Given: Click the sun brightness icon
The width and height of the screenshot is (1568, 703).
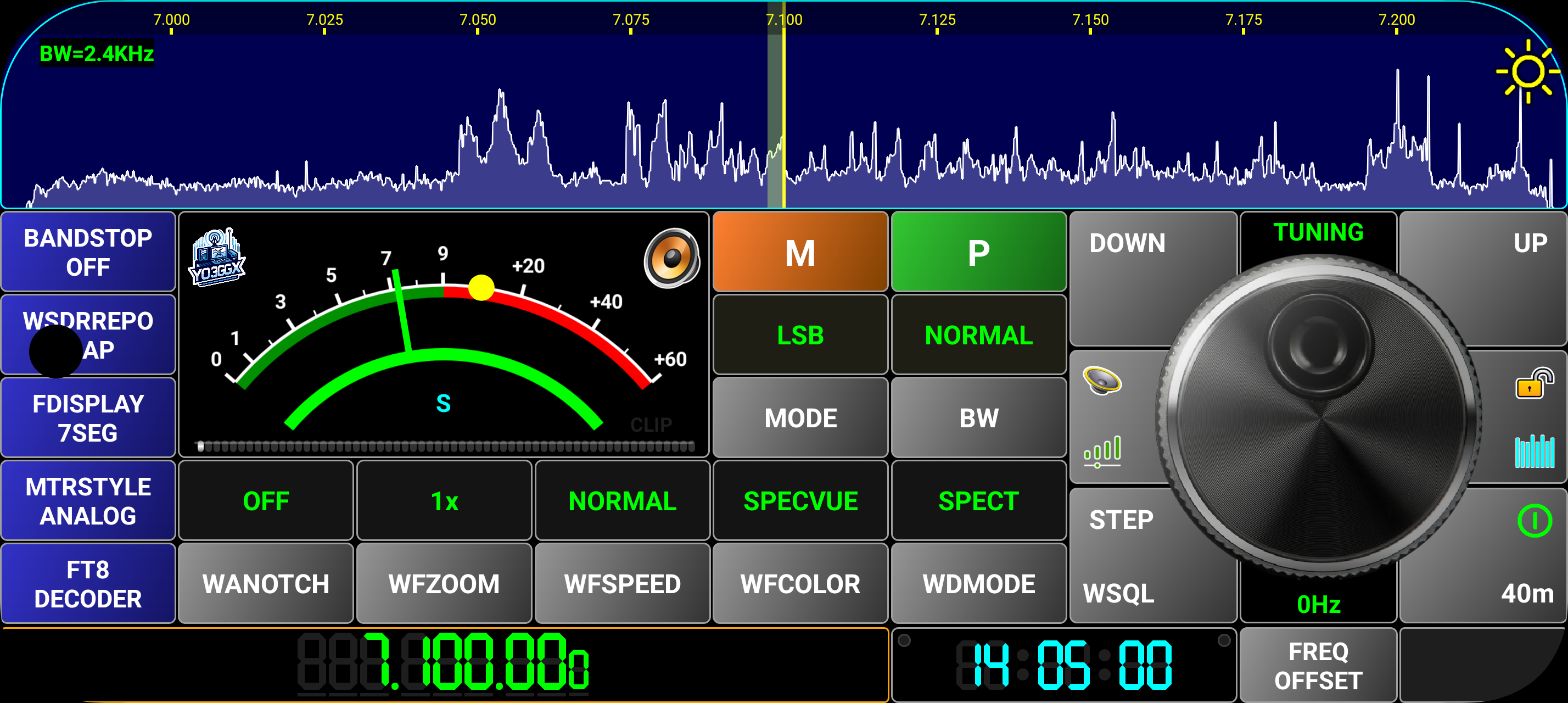Looking at the screenshot, I should 1527,72.
